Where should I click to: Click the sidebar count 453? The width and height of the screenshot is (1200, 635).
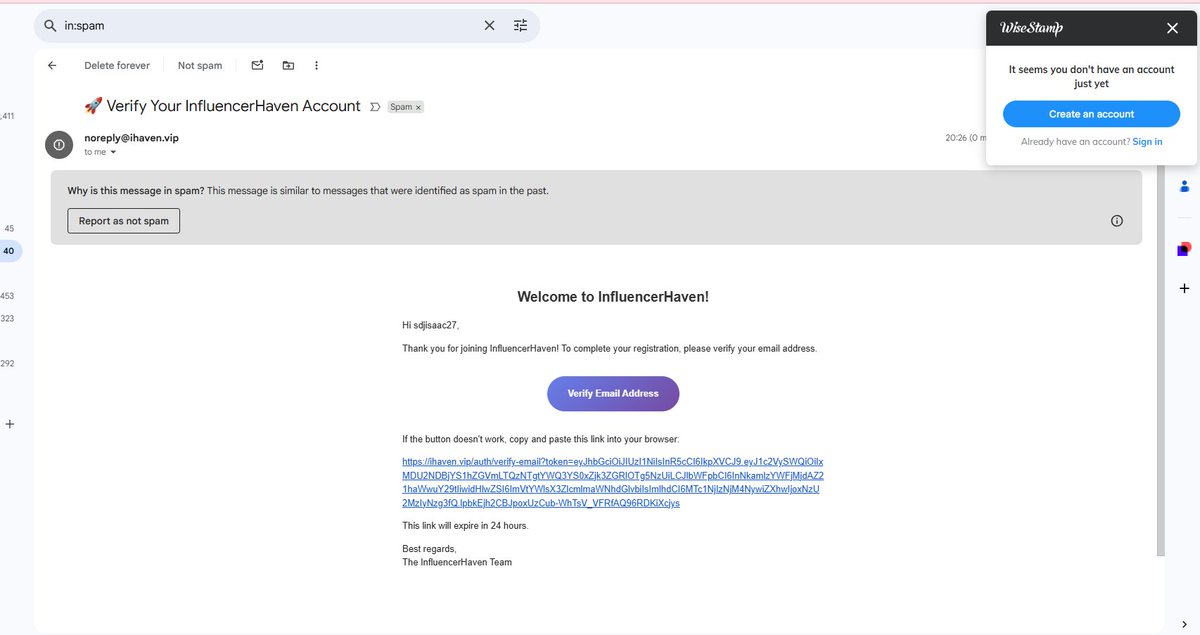(7, 296)
